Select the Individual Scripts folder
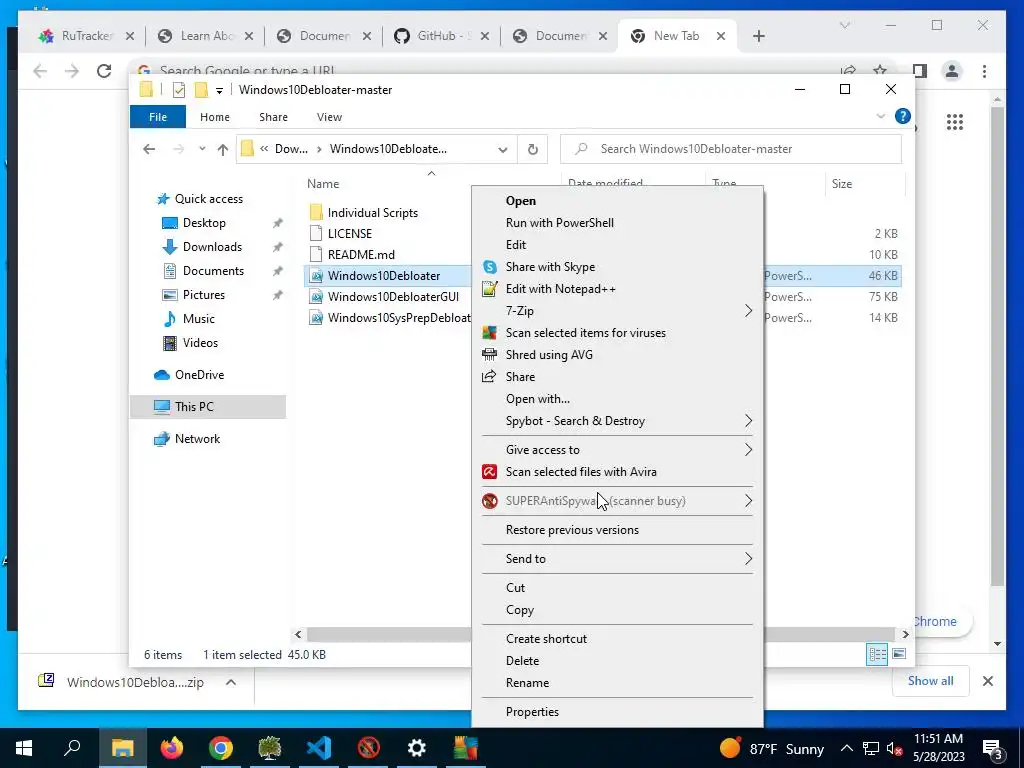1024x768 pixels. (372, 213)
